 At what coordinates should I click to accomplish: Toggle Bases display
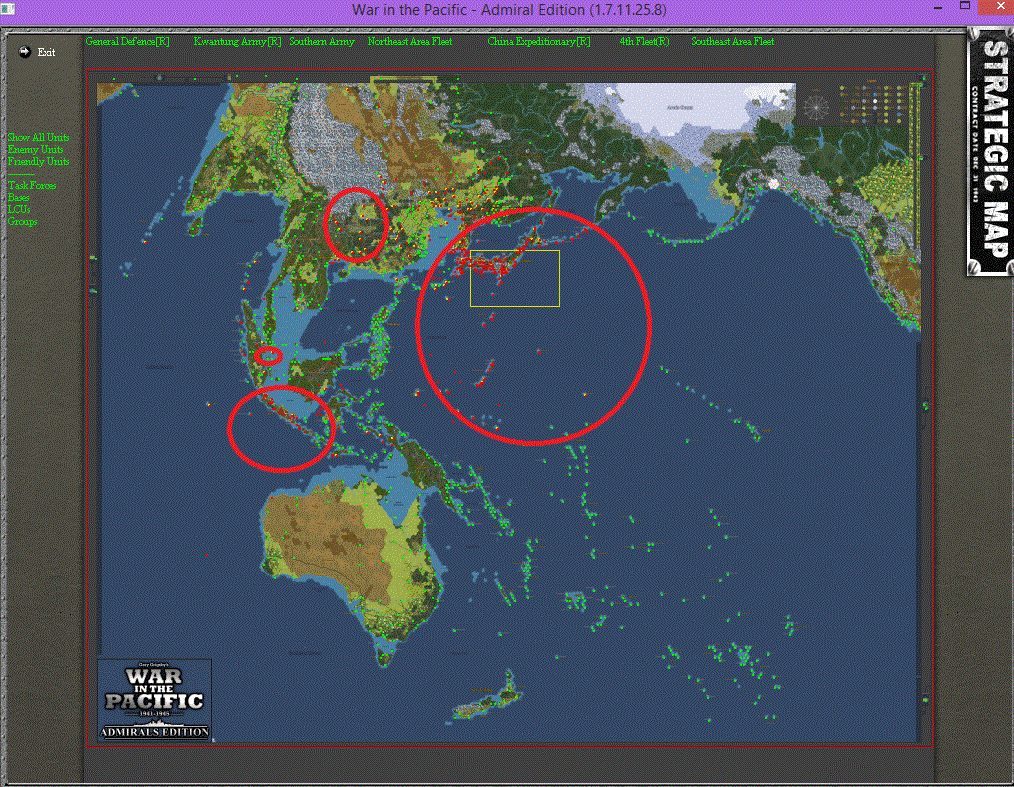click(x=18, y=197)
